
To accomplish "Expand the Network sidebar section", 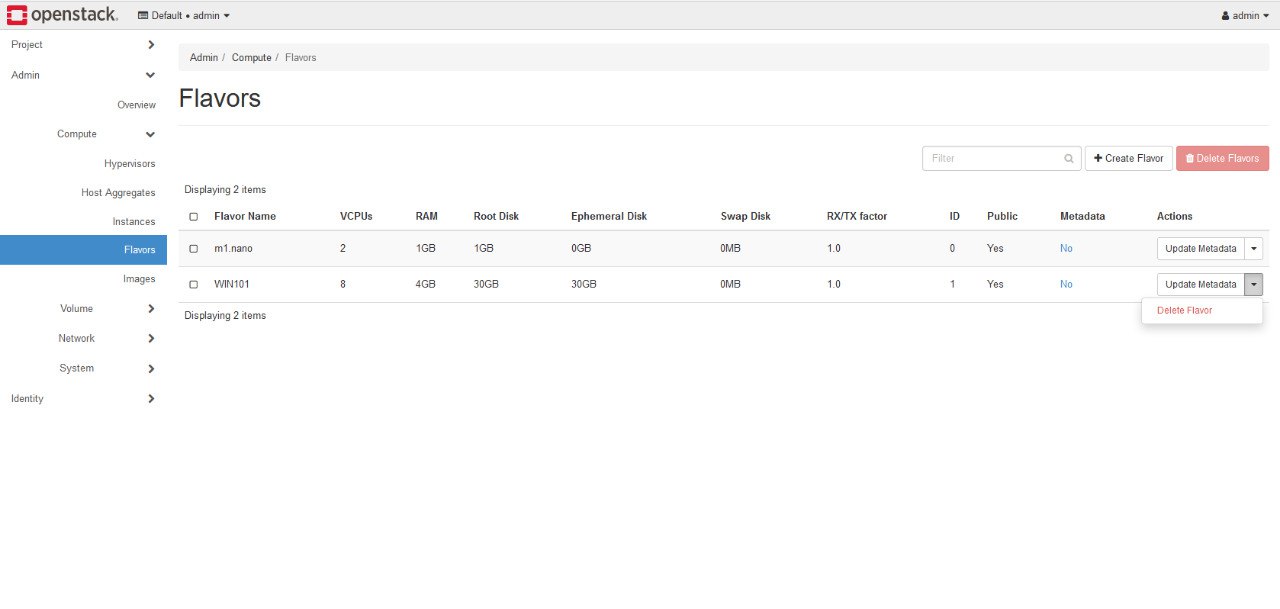I will 150,339.
